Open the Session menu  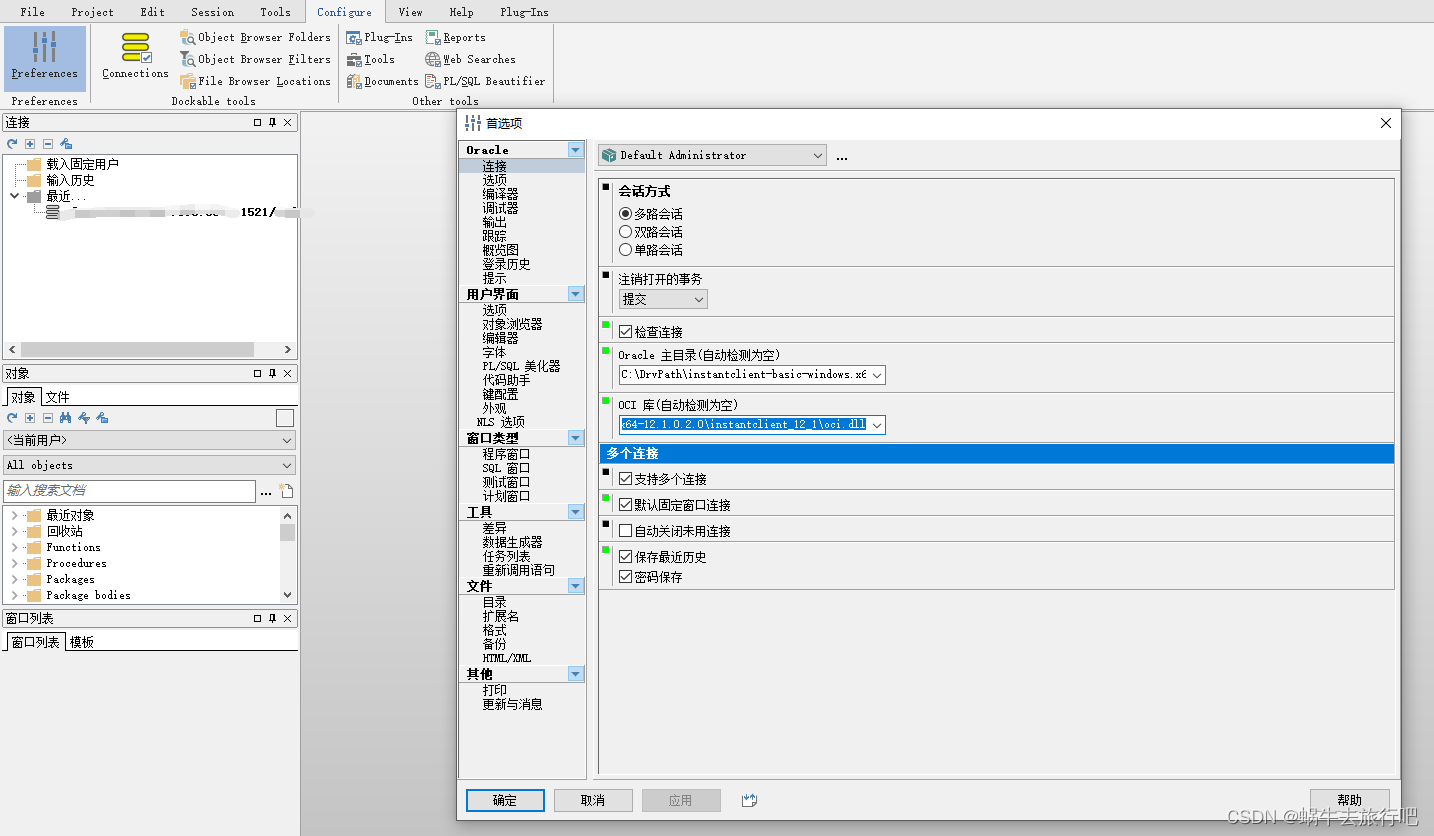[x=211, y=12]
